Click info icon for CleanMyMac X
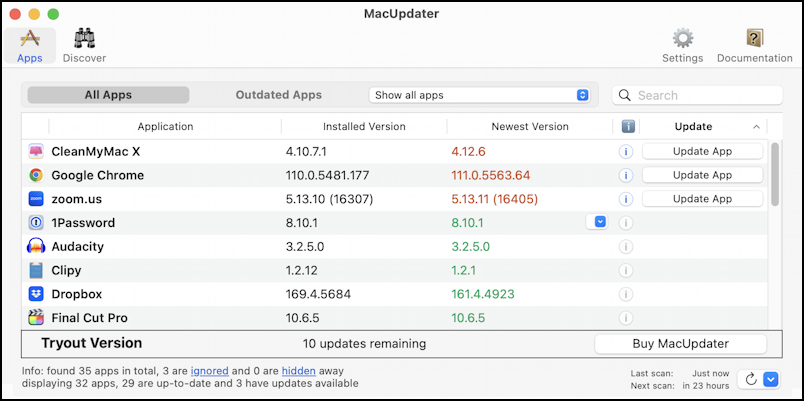 (626, 152)
